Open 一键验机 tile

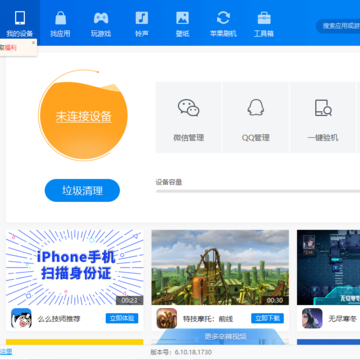point(323,117)
